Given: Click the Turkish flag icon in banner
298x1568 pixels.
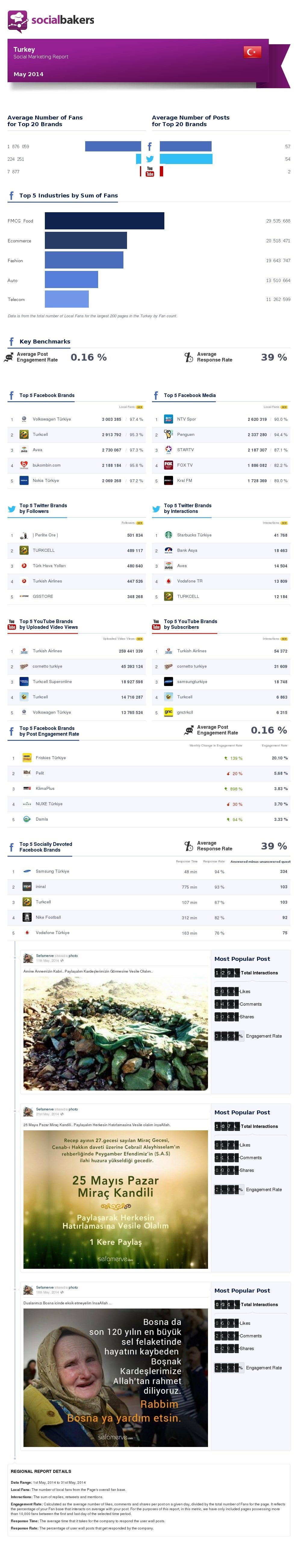Looking at the screenshot, I should pos(252,52).
